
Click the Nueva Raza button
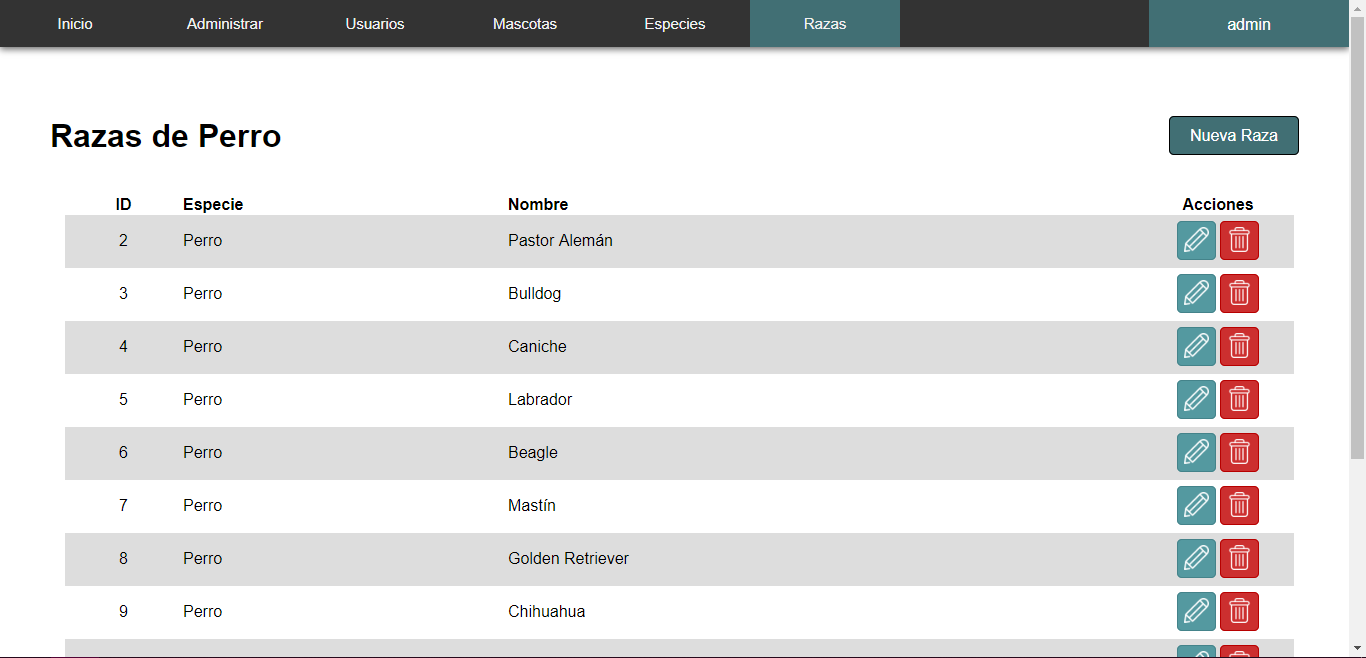pyautogui.click(x=1234, y=135)
